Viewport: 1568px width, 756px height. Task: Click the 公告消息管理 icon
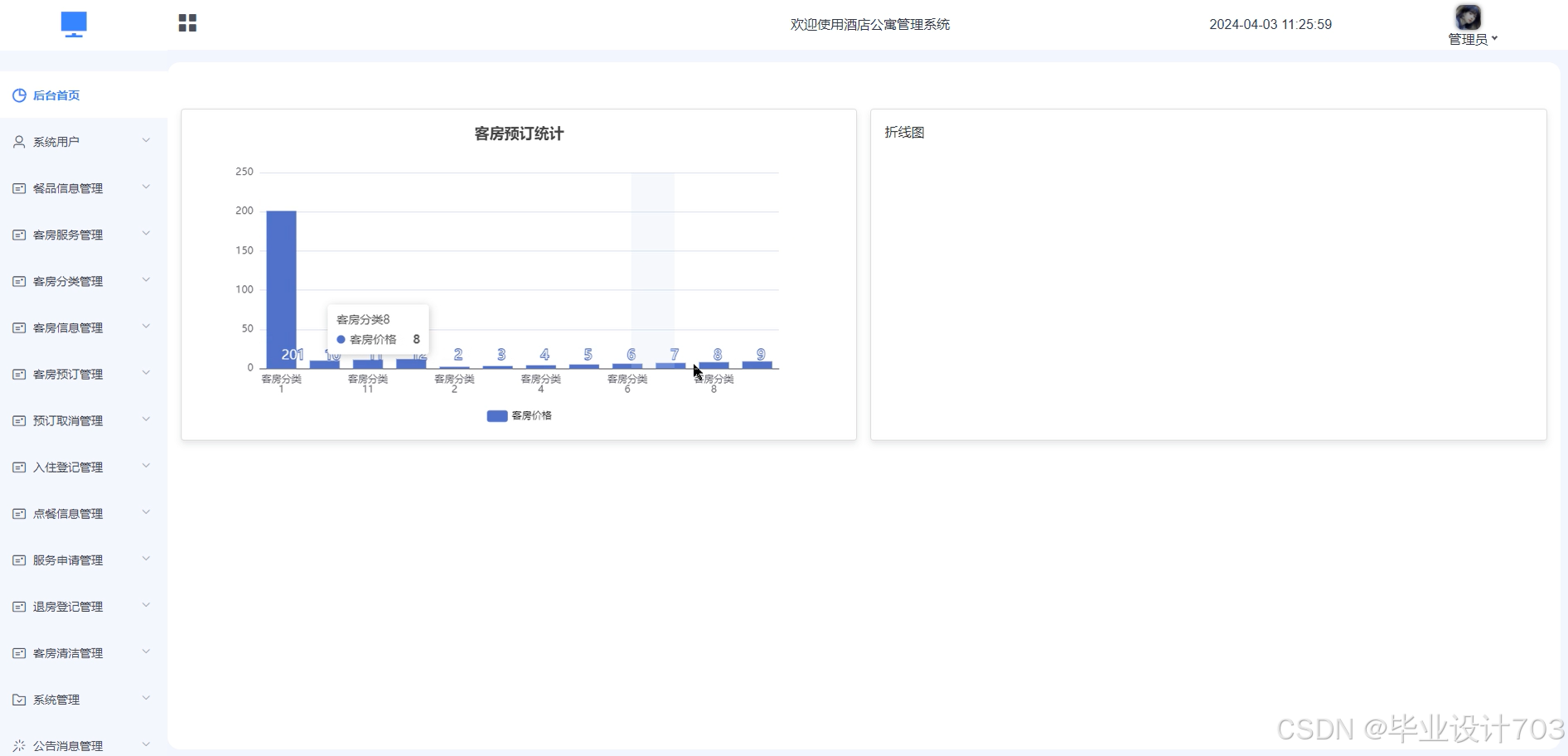coord(19,745)
